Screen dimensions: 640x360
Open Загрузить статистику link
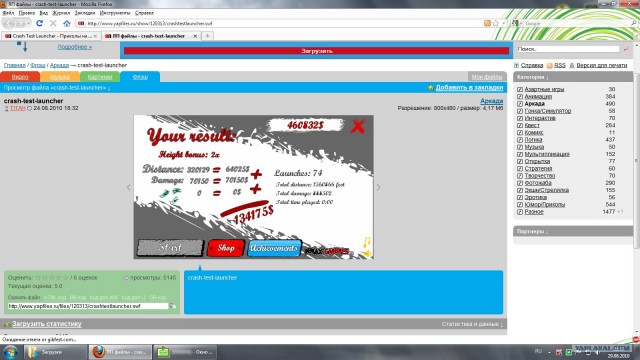coord(47,324)
